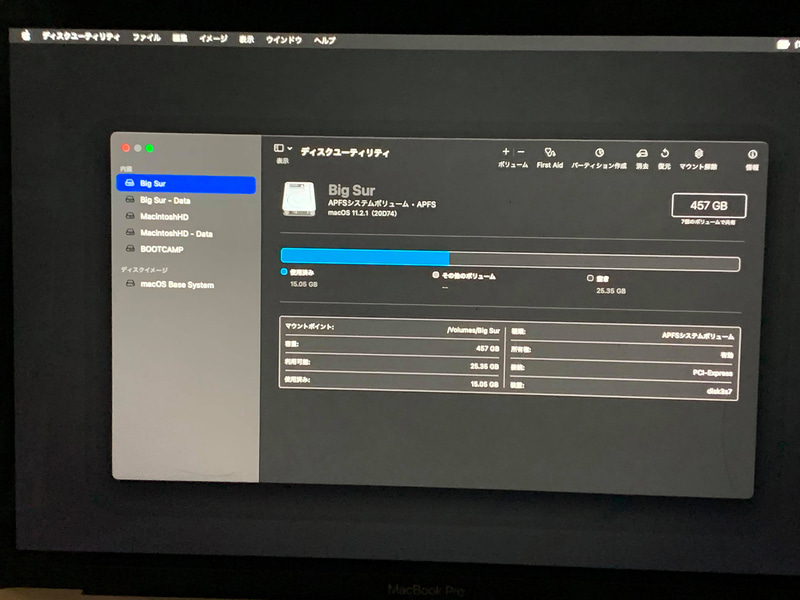This screenshot has width=800, height=600.
Task: Click the Big Sur volume title heading
Action: click(x=352, y=190)
